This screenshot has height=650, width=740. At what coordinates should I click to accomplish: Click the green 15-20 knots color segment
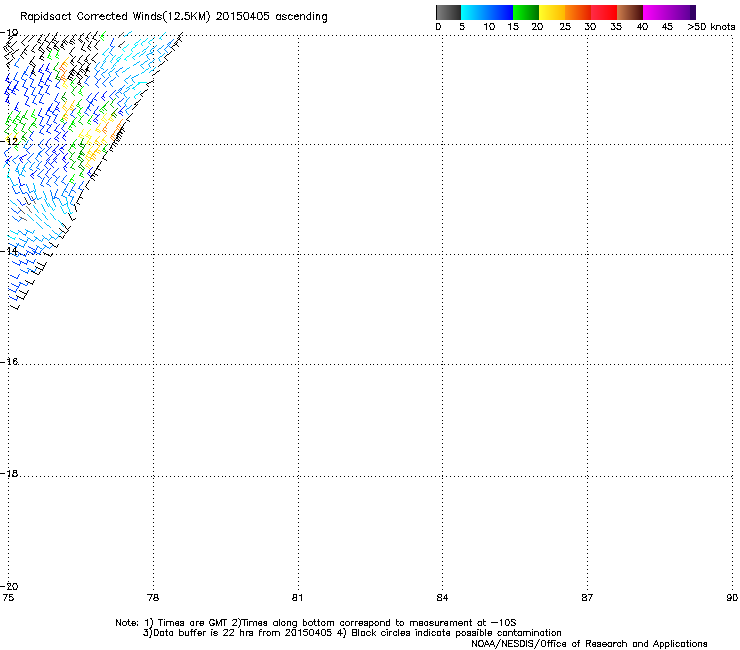point(526,12)
